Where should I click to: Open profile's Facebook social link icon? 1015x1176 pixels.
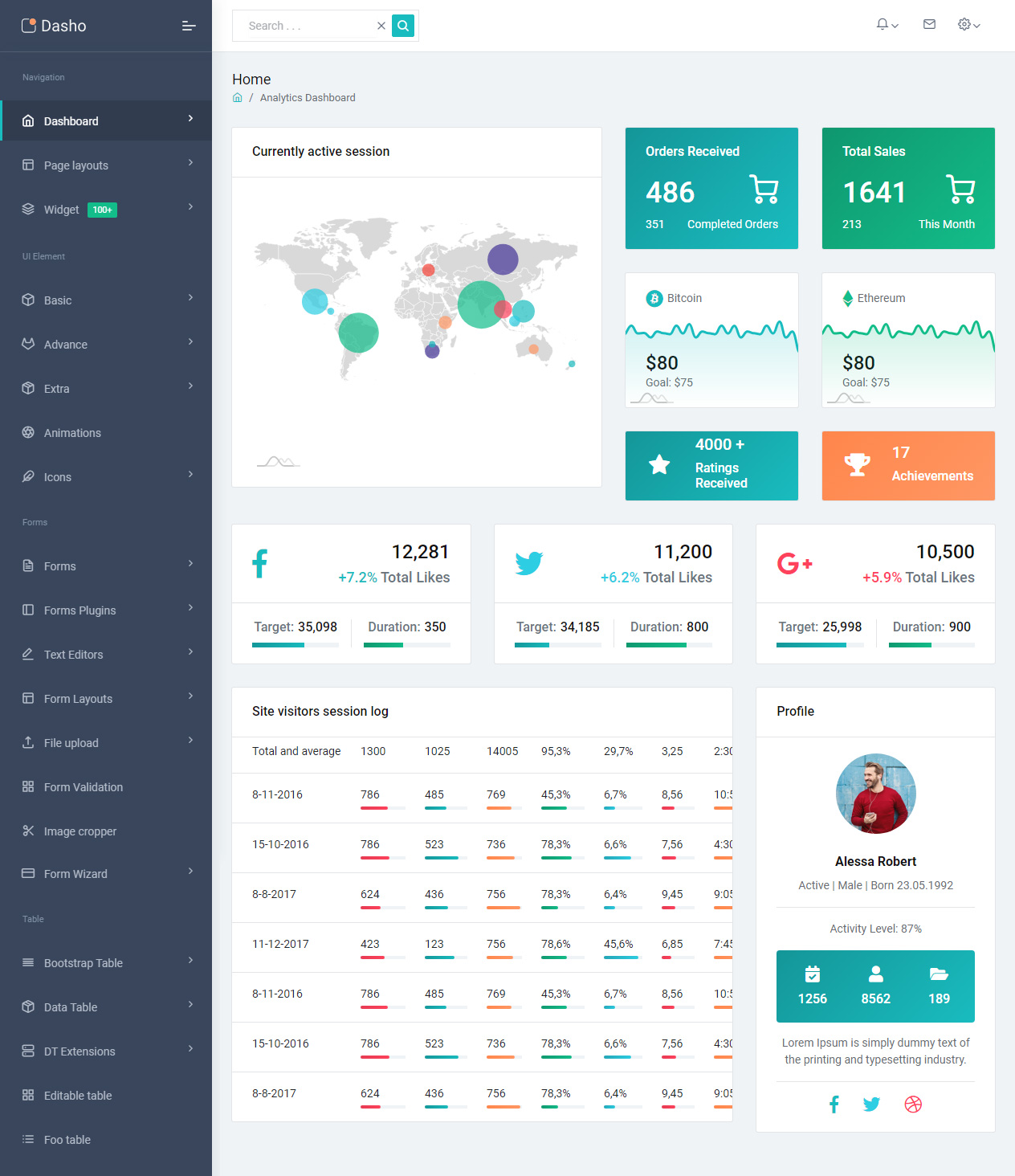[x=834, y=1105]
